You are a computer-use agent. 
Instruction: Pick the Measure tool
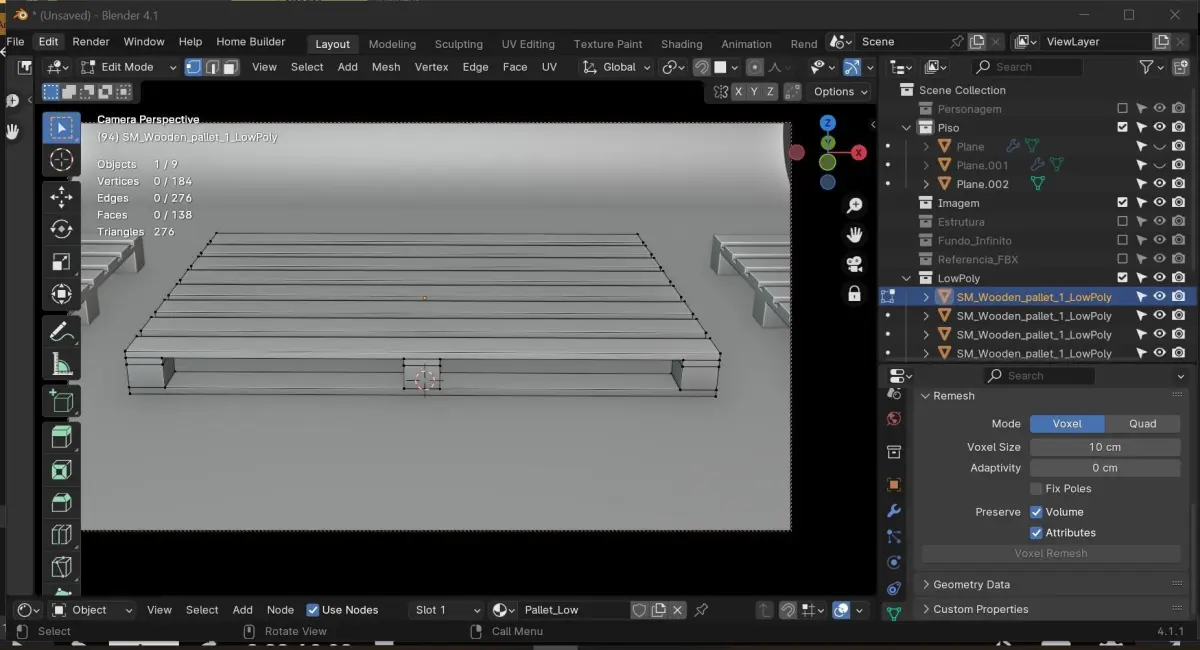(x=61, y=365)
